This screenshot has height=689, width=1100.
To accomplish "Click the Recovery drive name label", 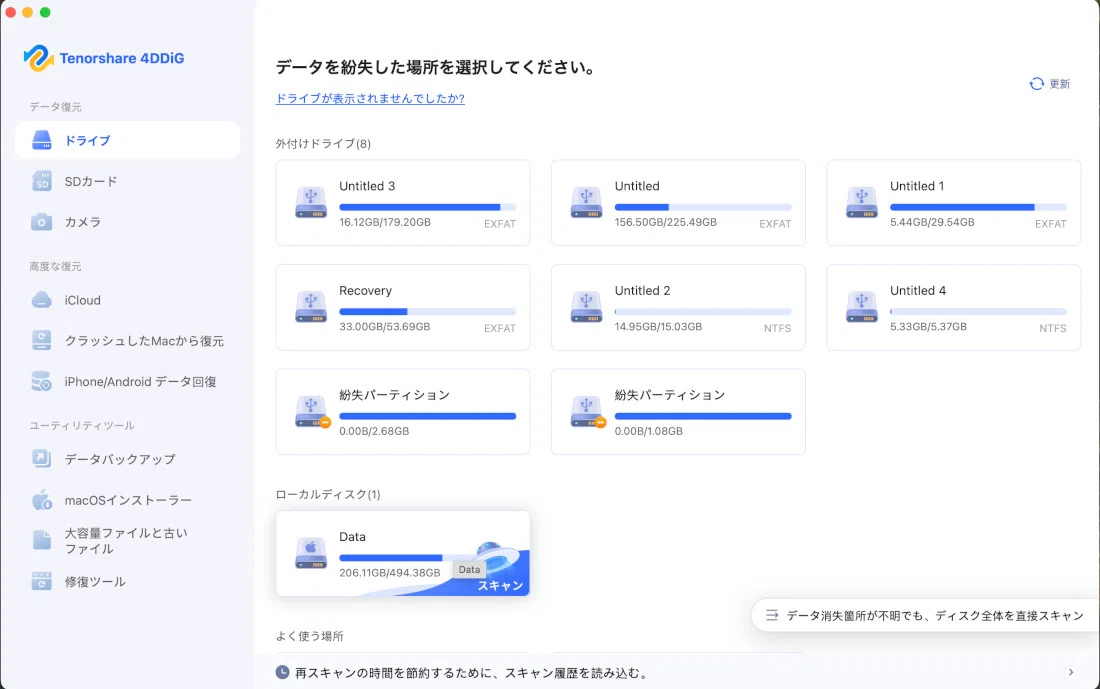I will tap(365, 290).
